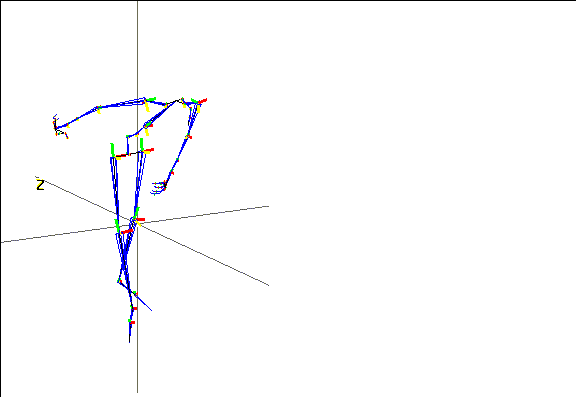
Task: Click the knee joint near the axis origin
Action: coord(137,219)
